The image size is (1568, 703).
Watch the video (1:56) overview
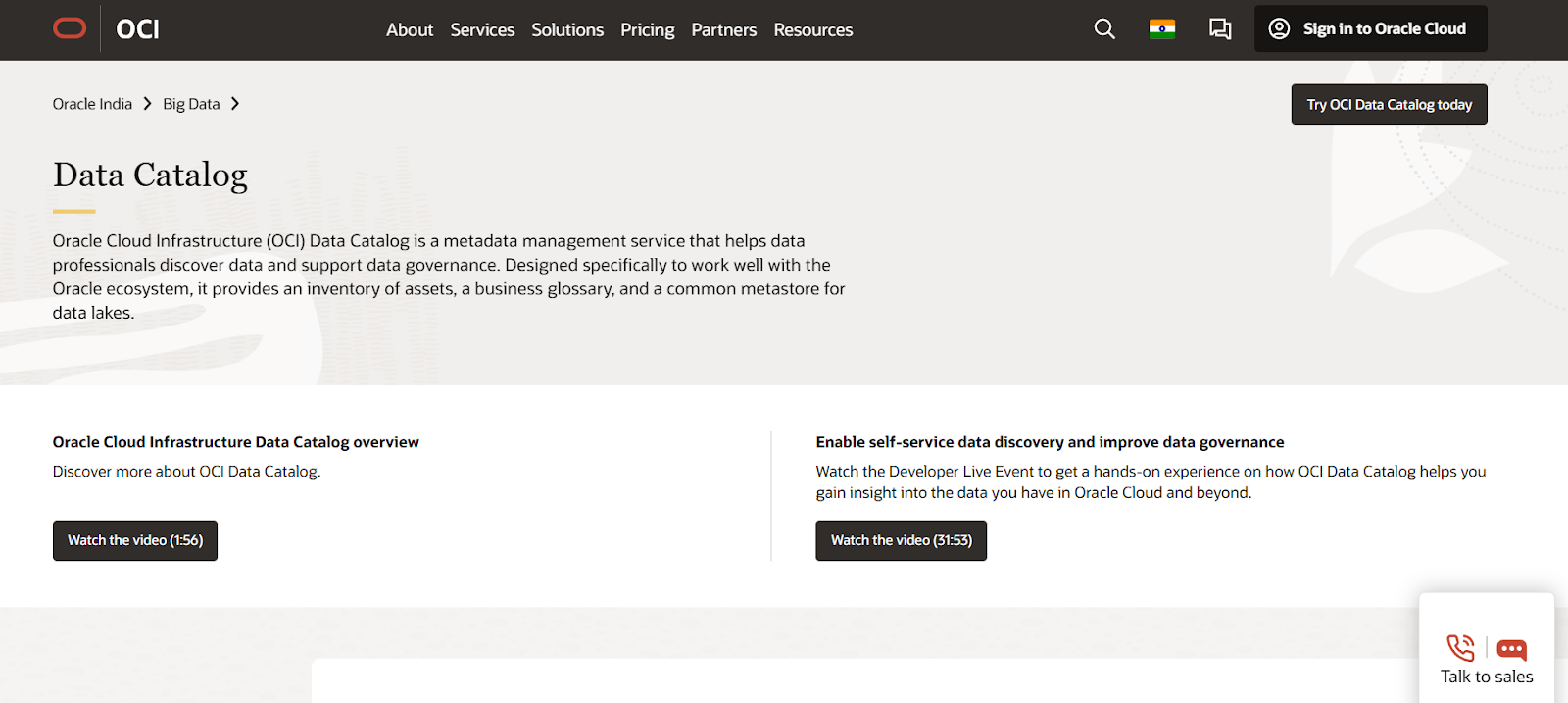pyautogui.click(x=135, y=540)
